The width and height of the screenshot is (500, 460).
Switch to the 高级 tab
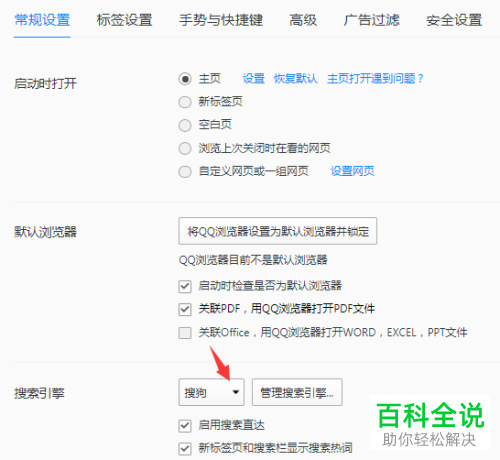pos(303,20)
